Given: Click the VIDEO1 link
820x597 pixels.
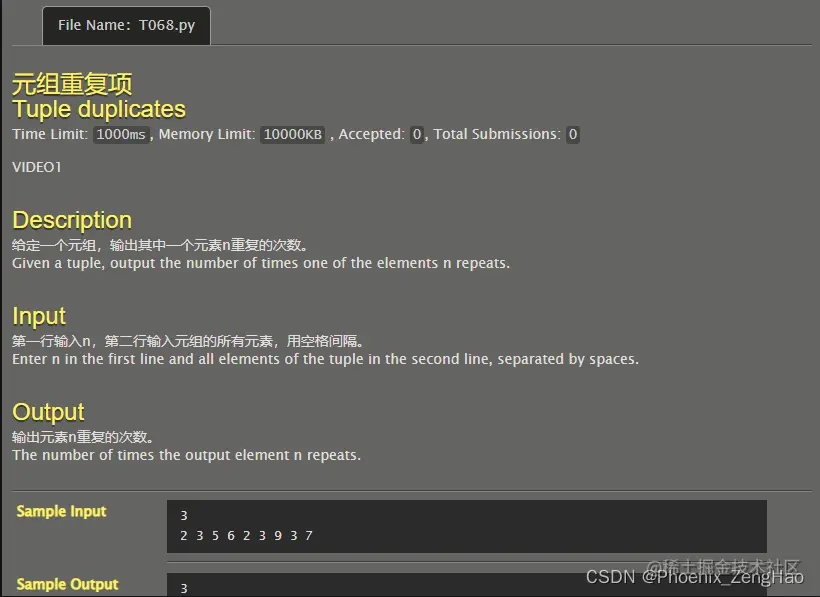Looking at the screenshot, I should (37, 167).
